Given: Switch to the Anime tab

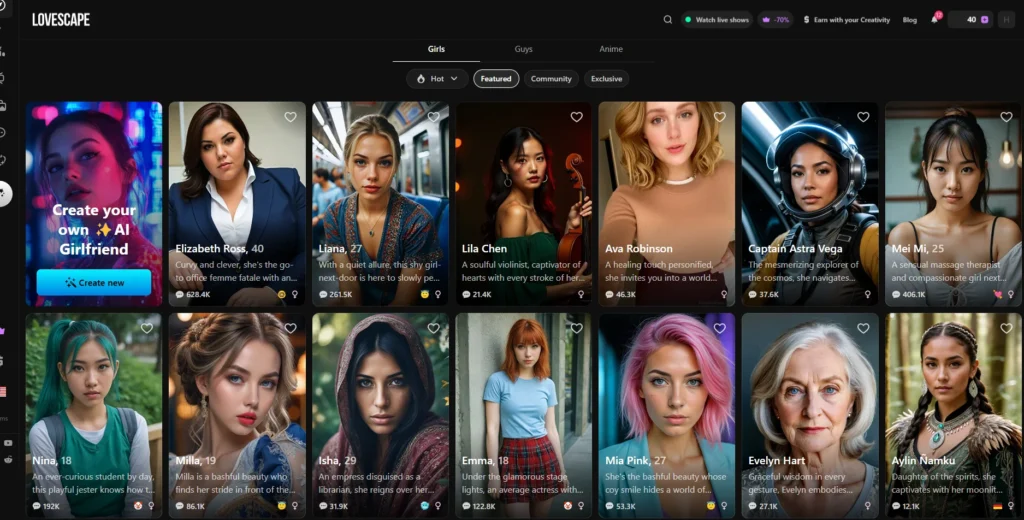Looking at the screenshot, I should click(x=610, y=49).
